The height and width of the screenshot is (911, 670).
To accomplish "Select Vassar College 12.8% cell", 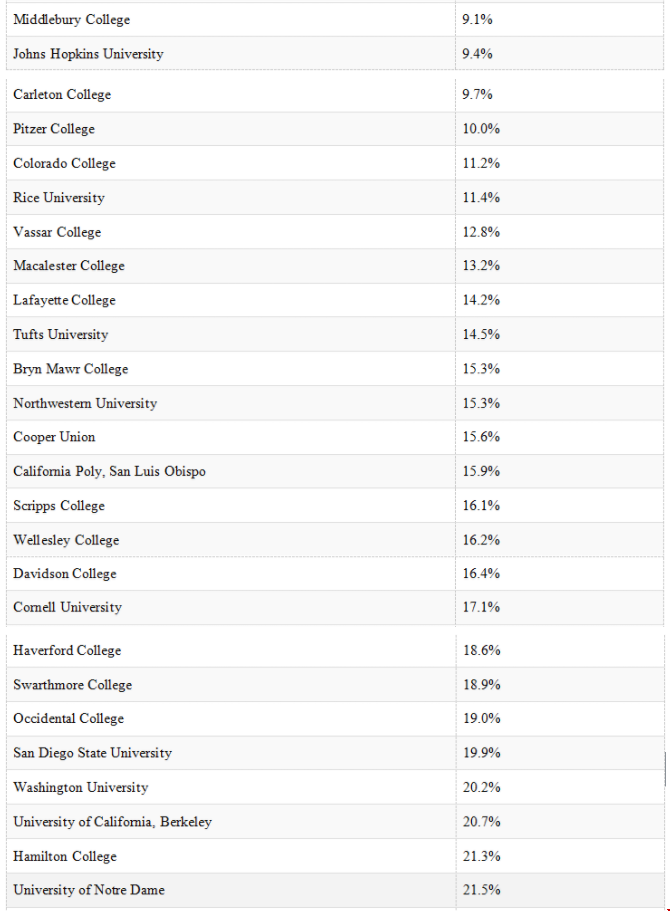I will (x=560, y=232).
